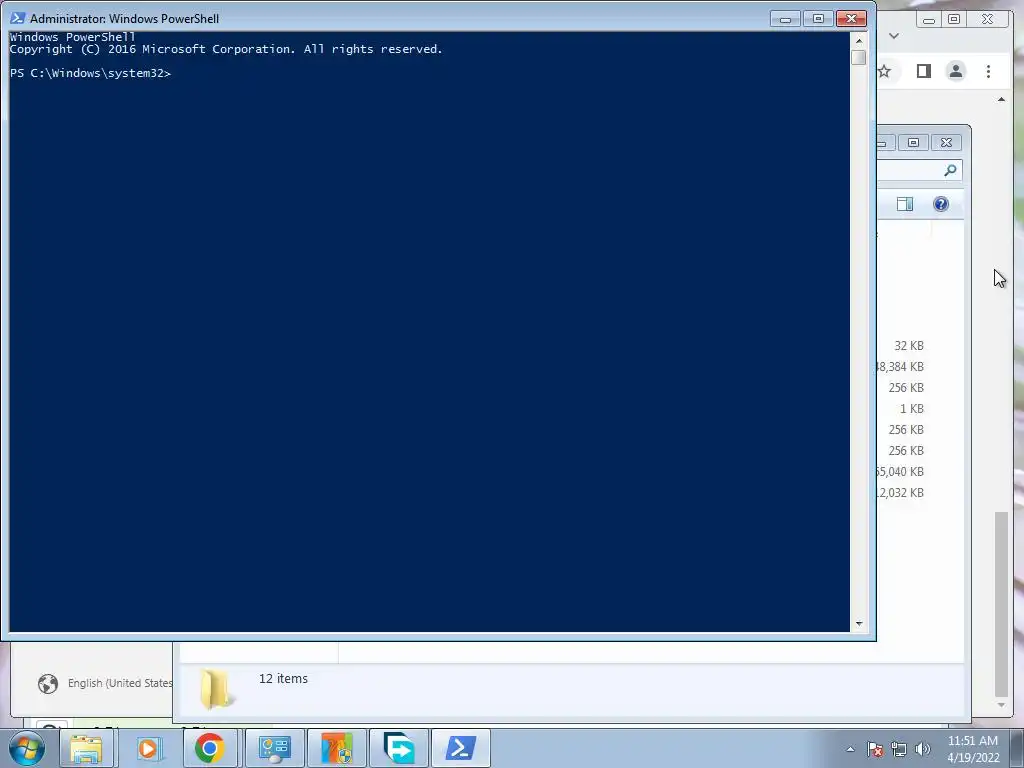Click Chrome page scroll up arrow

pos(1001,99)
